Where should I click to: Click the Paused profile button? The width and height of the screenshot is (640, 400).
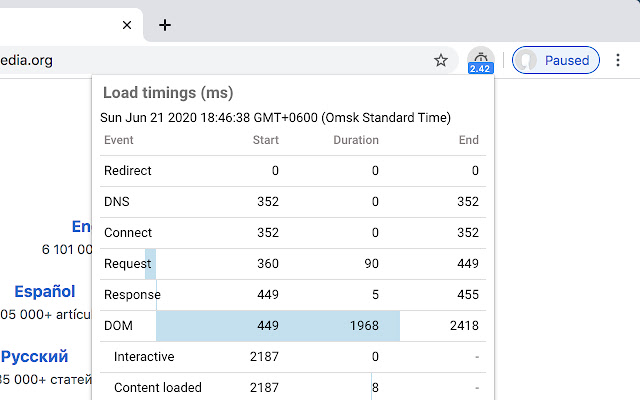tap(556, 60)
